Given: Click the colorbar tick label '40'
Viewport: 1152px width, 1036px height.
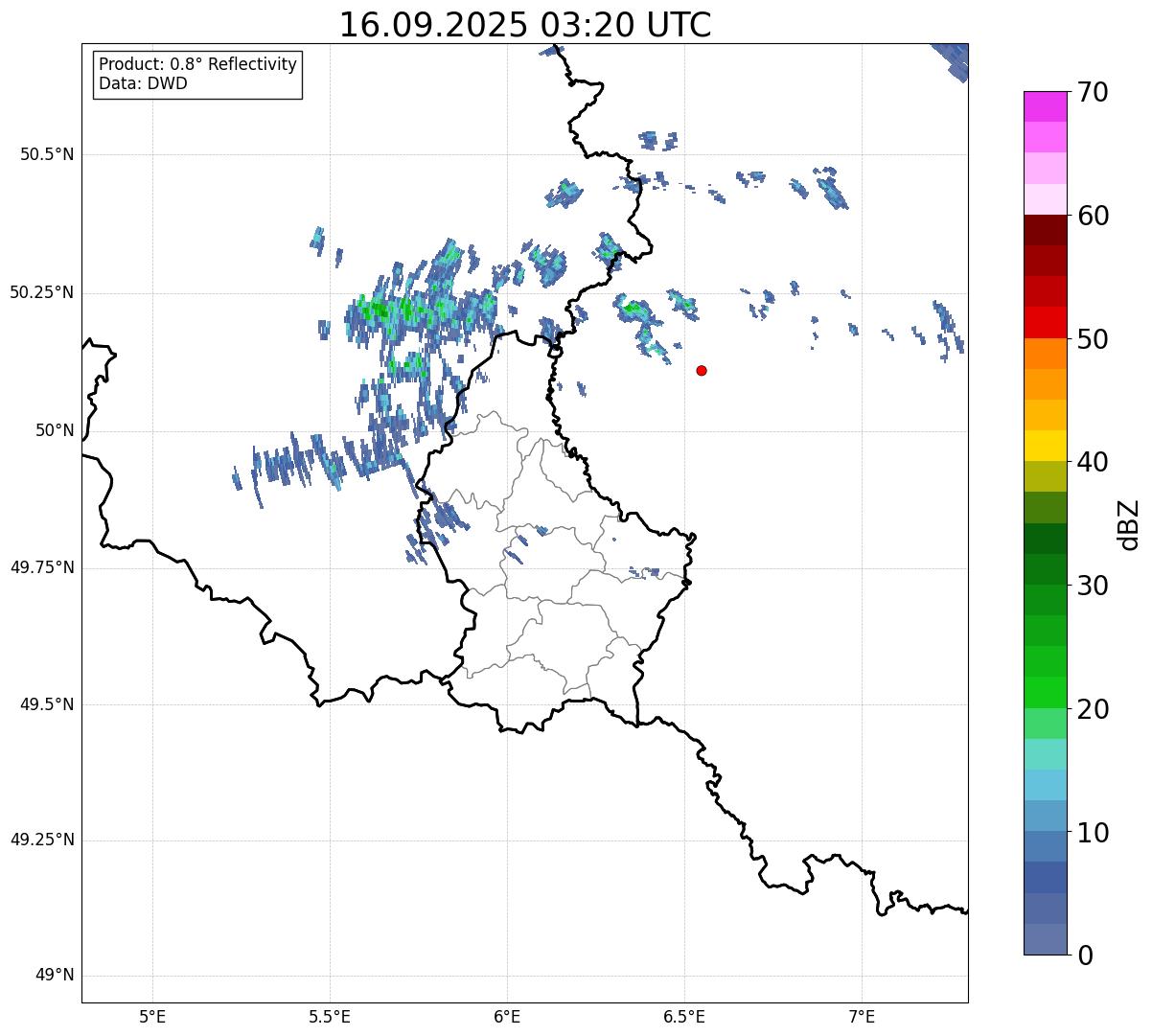Looking at the screenshot, I should click(x=1093, y=462).
